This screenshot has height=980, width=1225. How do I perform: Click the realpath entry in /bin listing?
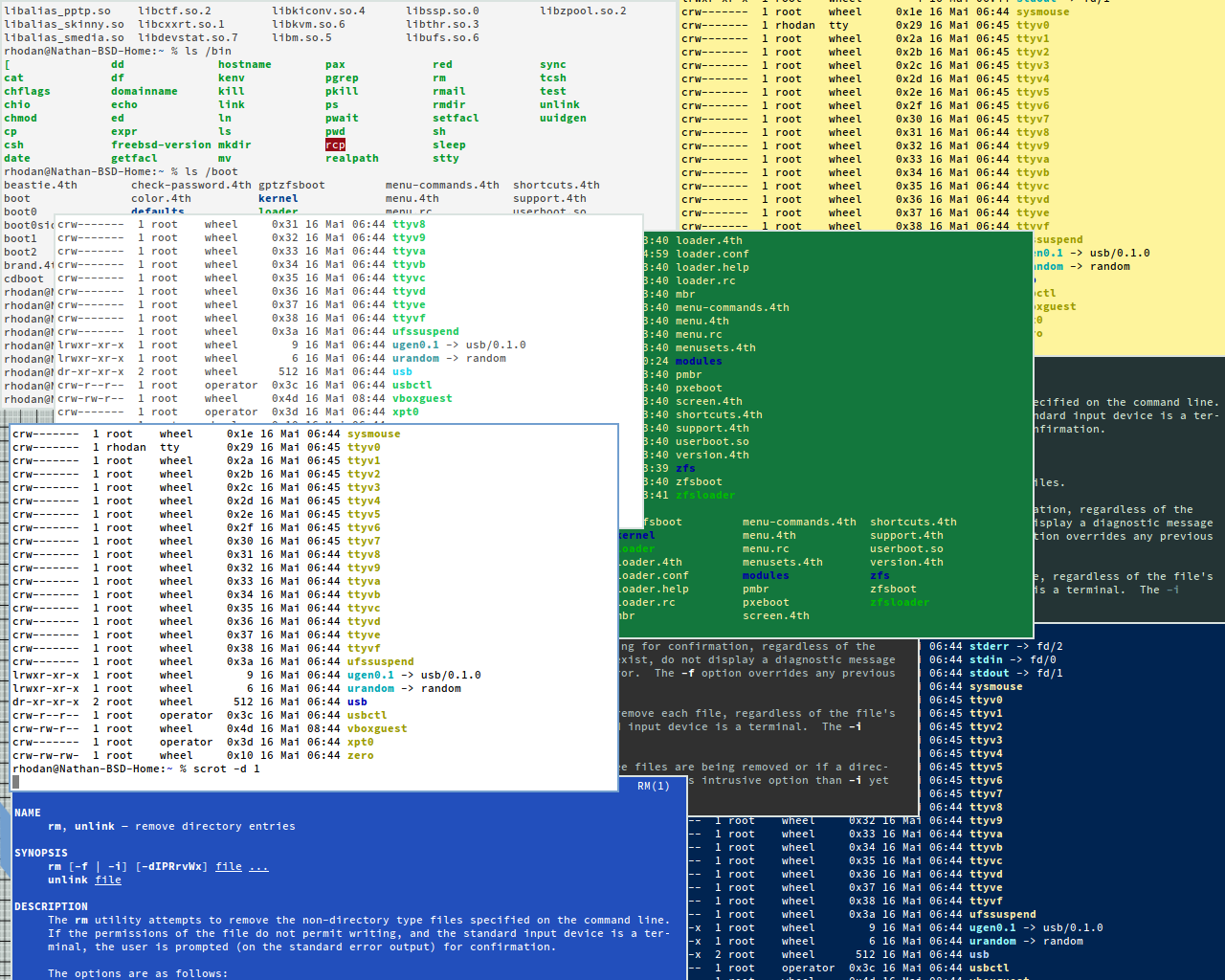(351, 159)
